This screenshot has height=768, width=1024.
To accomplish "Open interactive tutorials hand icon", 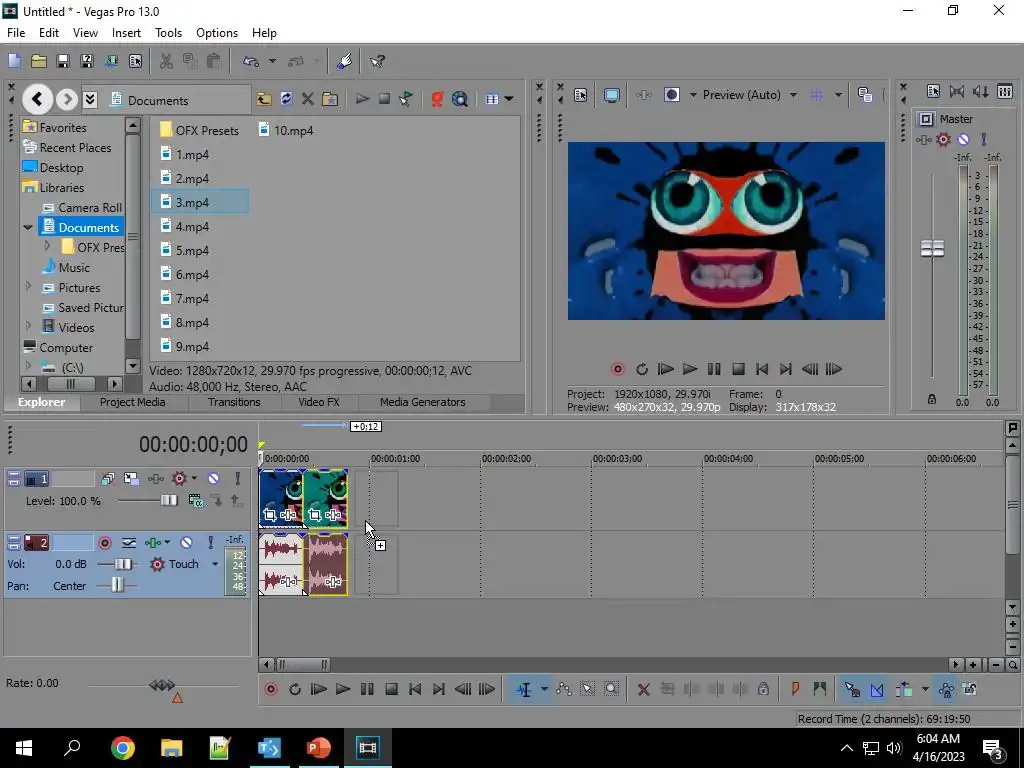I will pos(345,61).
